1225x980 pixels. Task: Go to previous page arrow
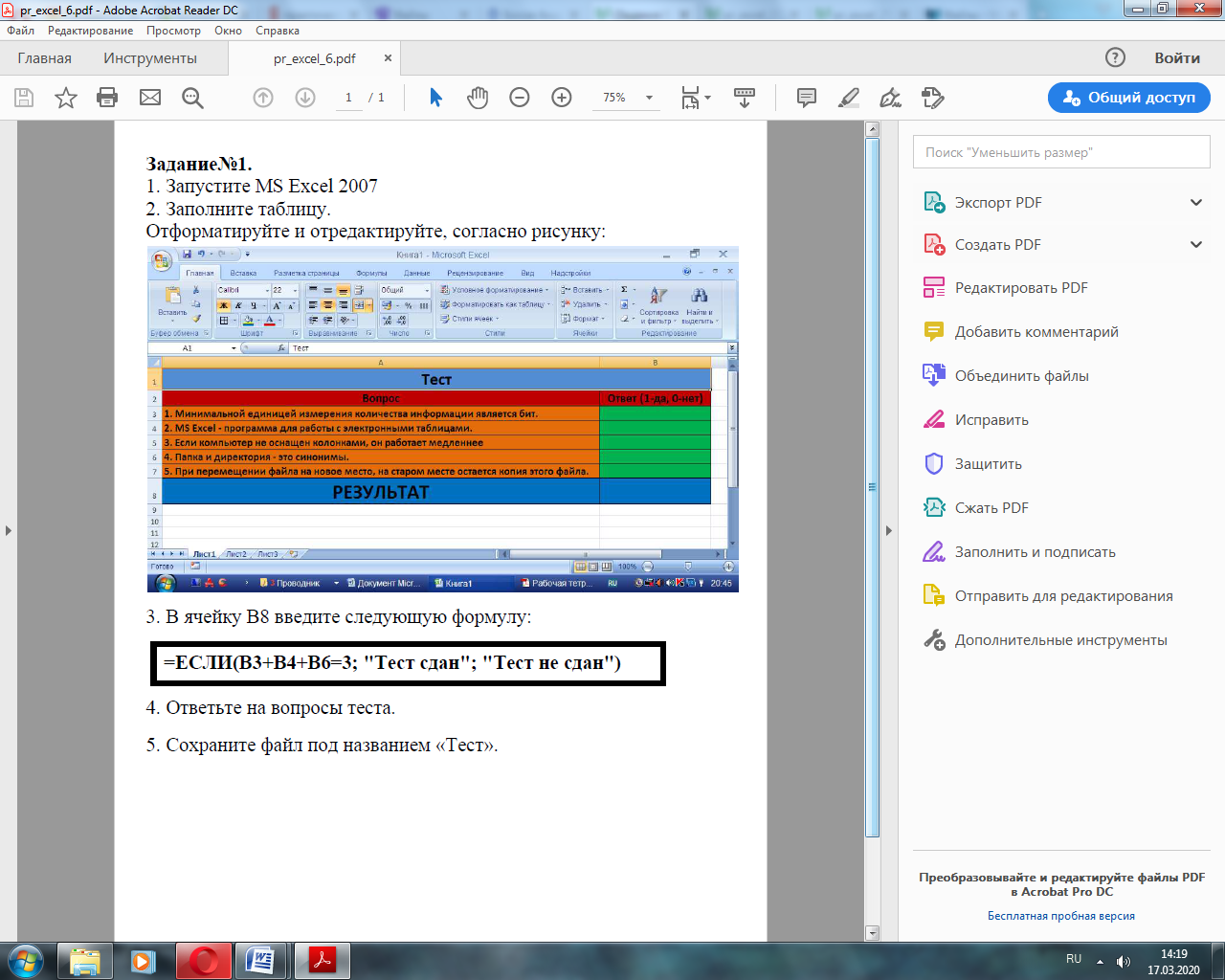click(x=263, y=98)
